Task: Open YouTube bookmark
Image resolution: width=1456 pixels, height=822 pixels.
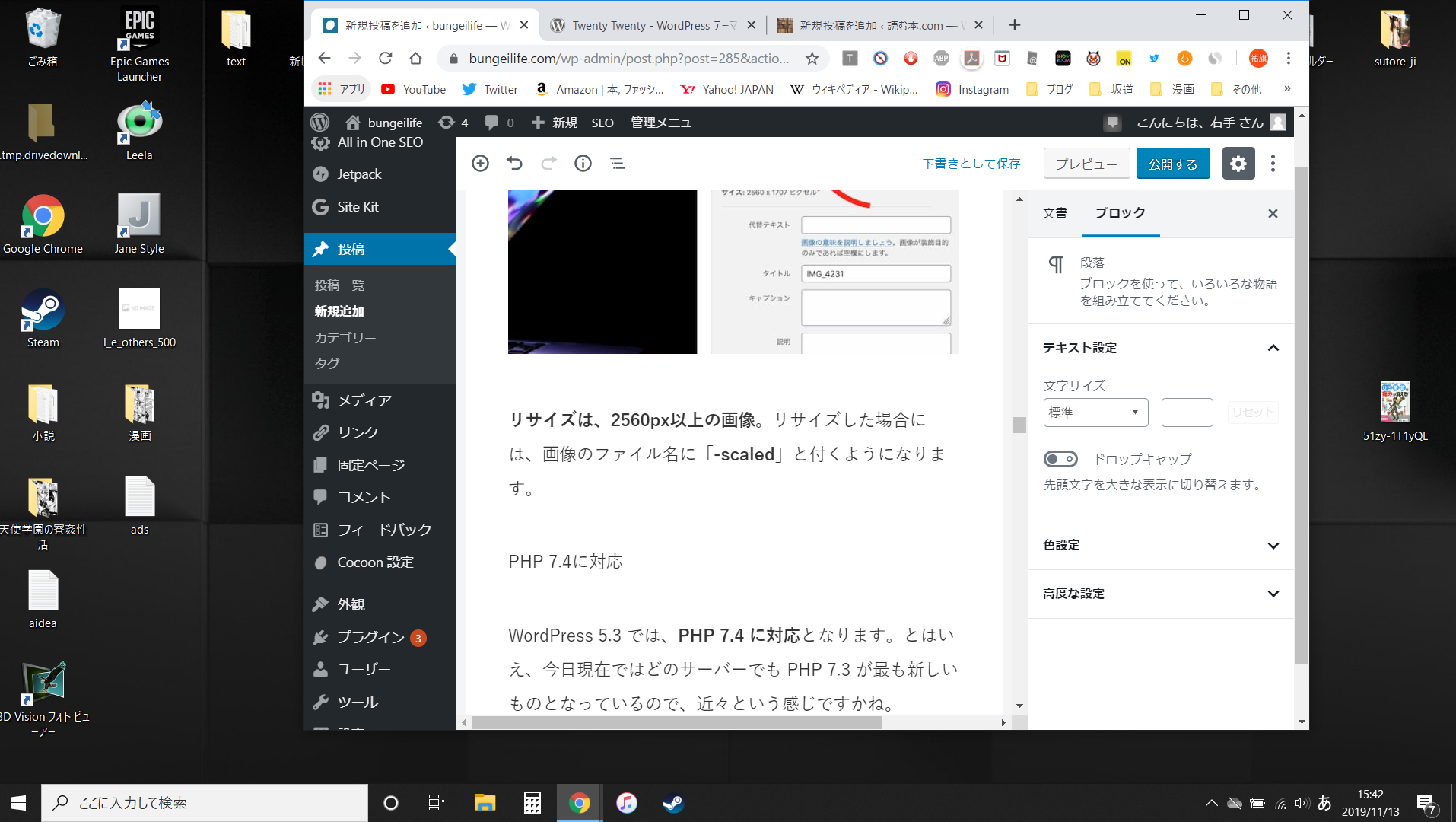Action: pos(414,90)
